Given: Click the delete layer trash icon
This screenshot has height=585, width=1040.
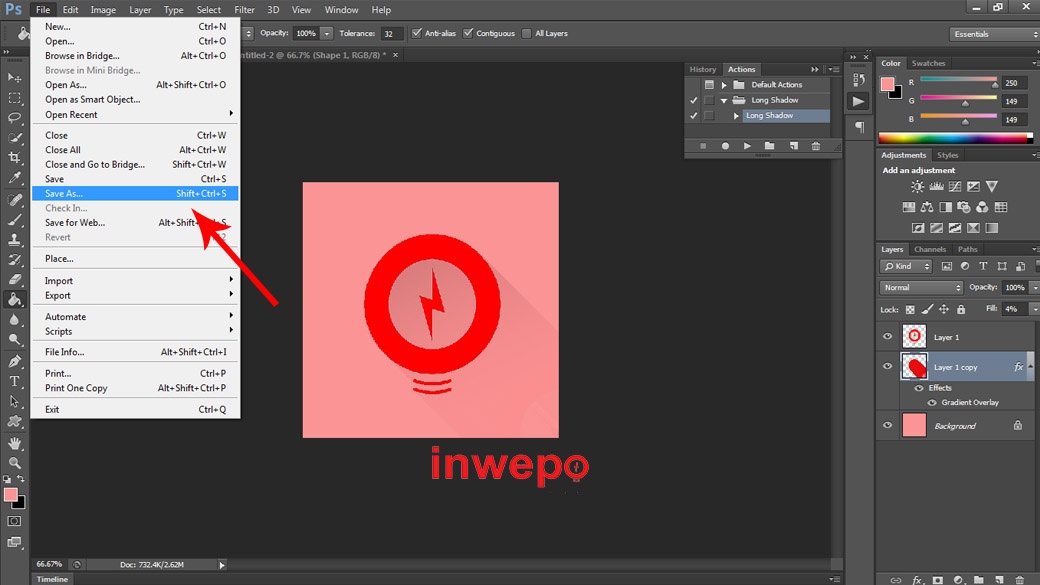Looking at the screenshot, I should (x=1022, y=579).
